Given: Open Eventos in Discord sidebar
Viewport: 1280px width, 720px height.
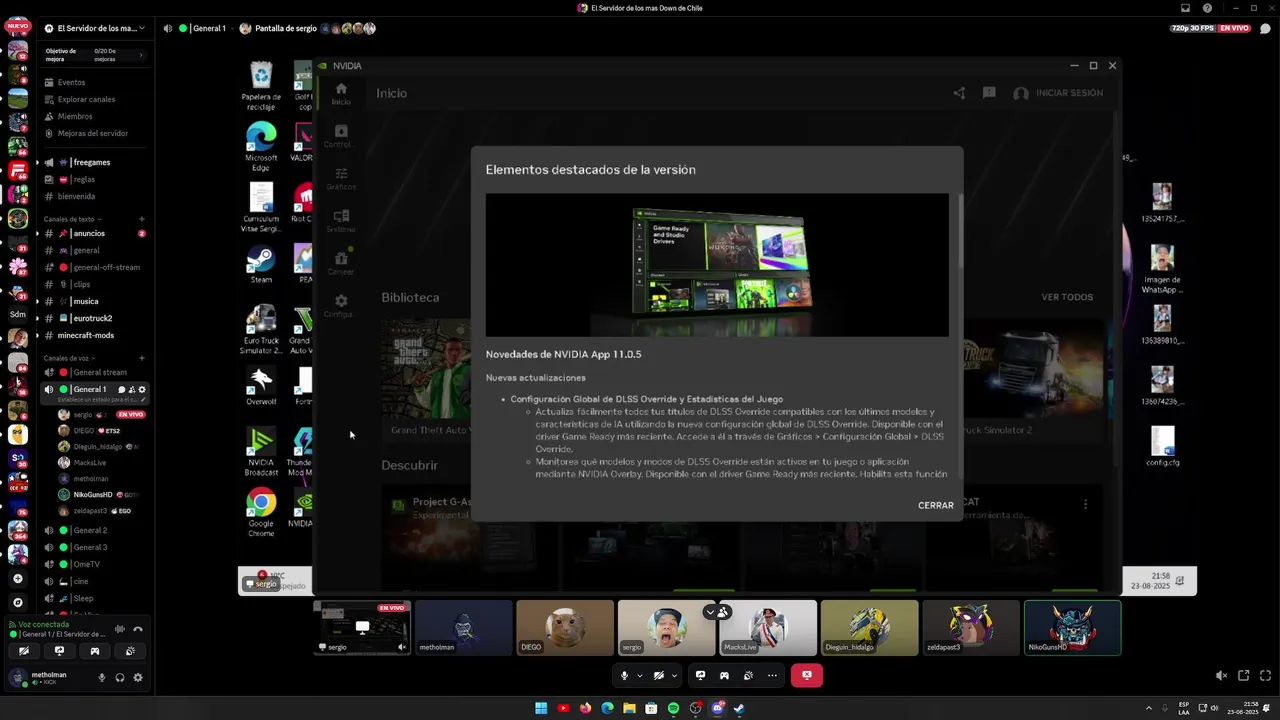Looking at the screenshot, I should tap(94, 82).
